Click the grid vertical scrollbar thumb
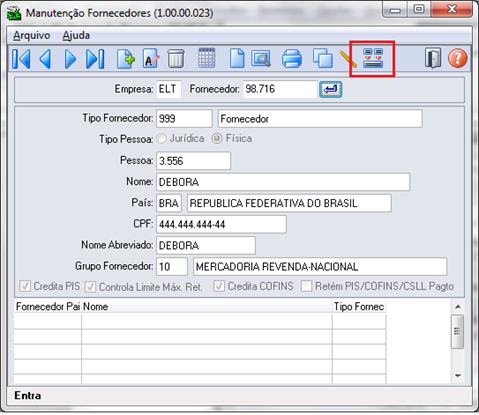The width and height of the screenshot is (479, 415). click(458, 332)
